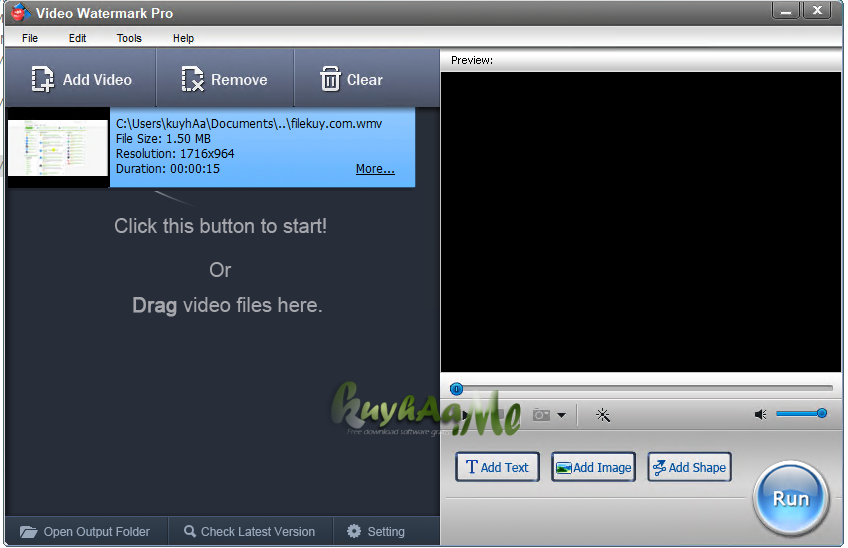This screenshot has width=848, height=548.
Task: Open the Tools menu
Action: (x=129, y=38)
